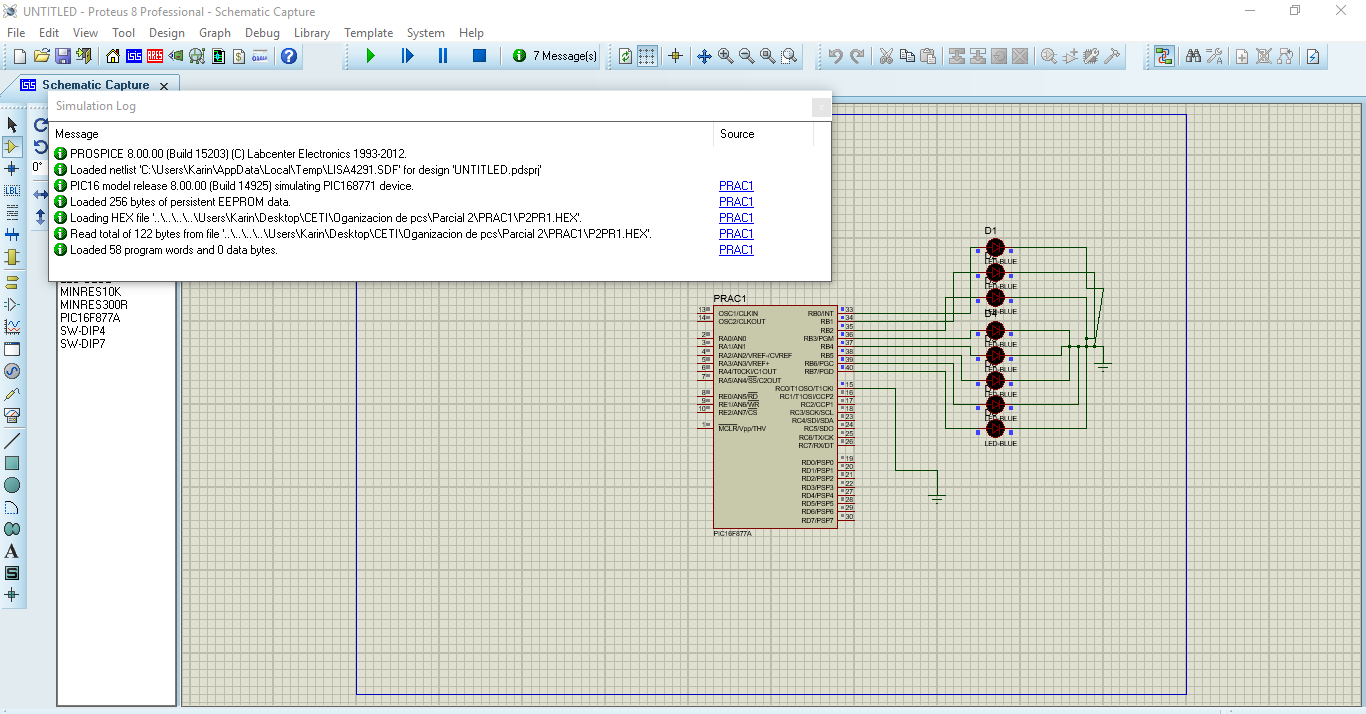The image size is (1366, 714).
Task: Open PRAC1 link on the PIC16 model row
Action: pos(736,186)
